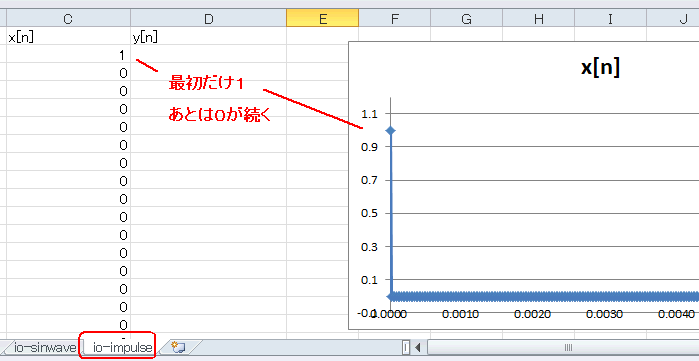Select column C header
The width and height of the screenshot is (699, 361).
coord(68,19)
